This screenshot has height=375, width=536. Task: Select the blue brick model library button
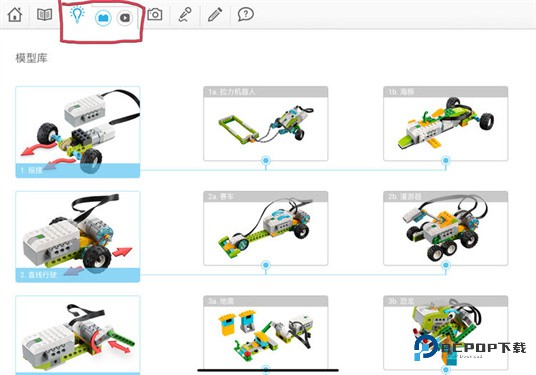[x=103, y=18]
